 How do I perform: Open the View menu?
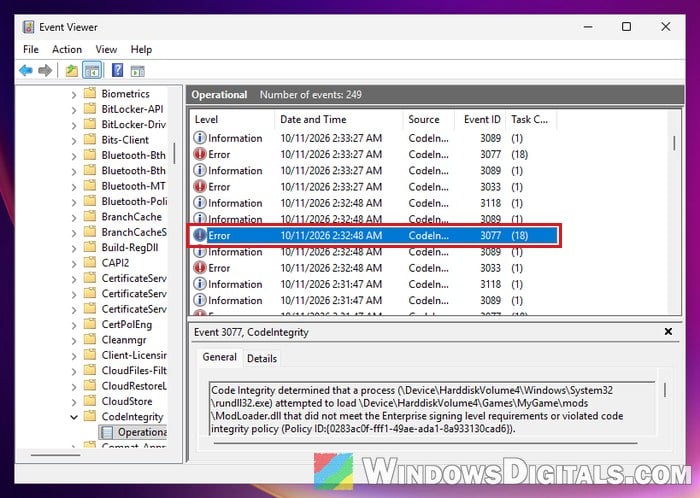click(x=106, y=50)
